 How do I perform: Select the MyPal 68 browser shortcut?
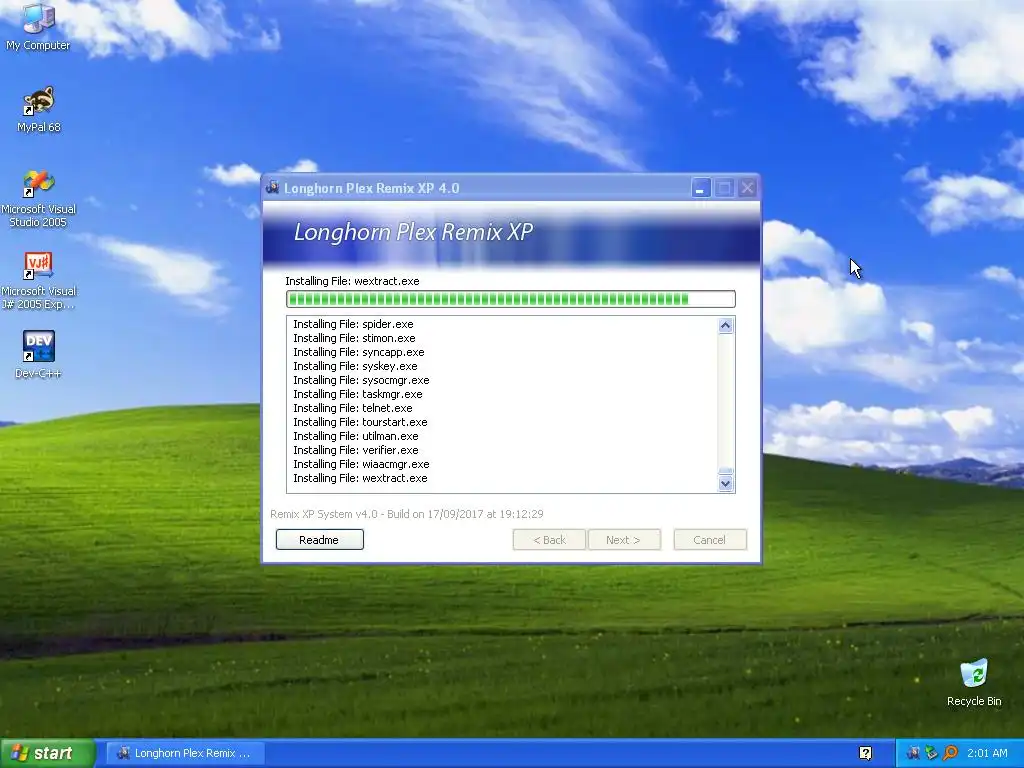pos(38,109)
